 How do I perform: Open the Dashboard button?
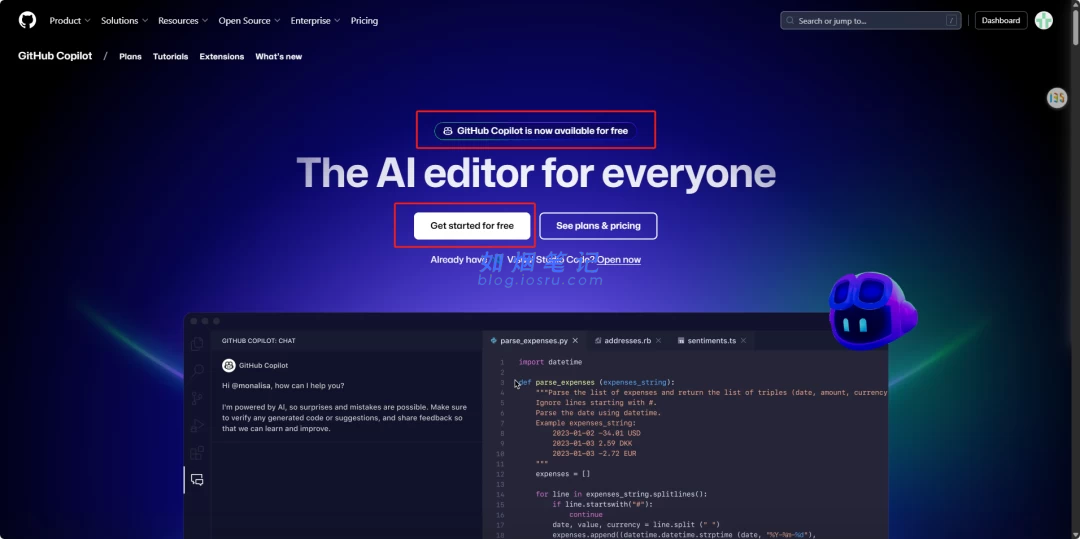1001,21
